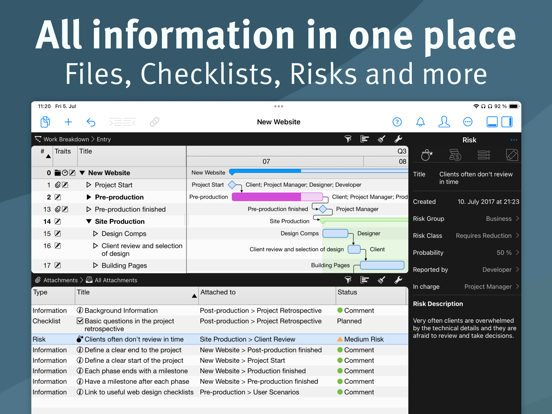
Task: Open the documents icon in the toolbar
Action: pyautogui.click(x=45, y=122)
